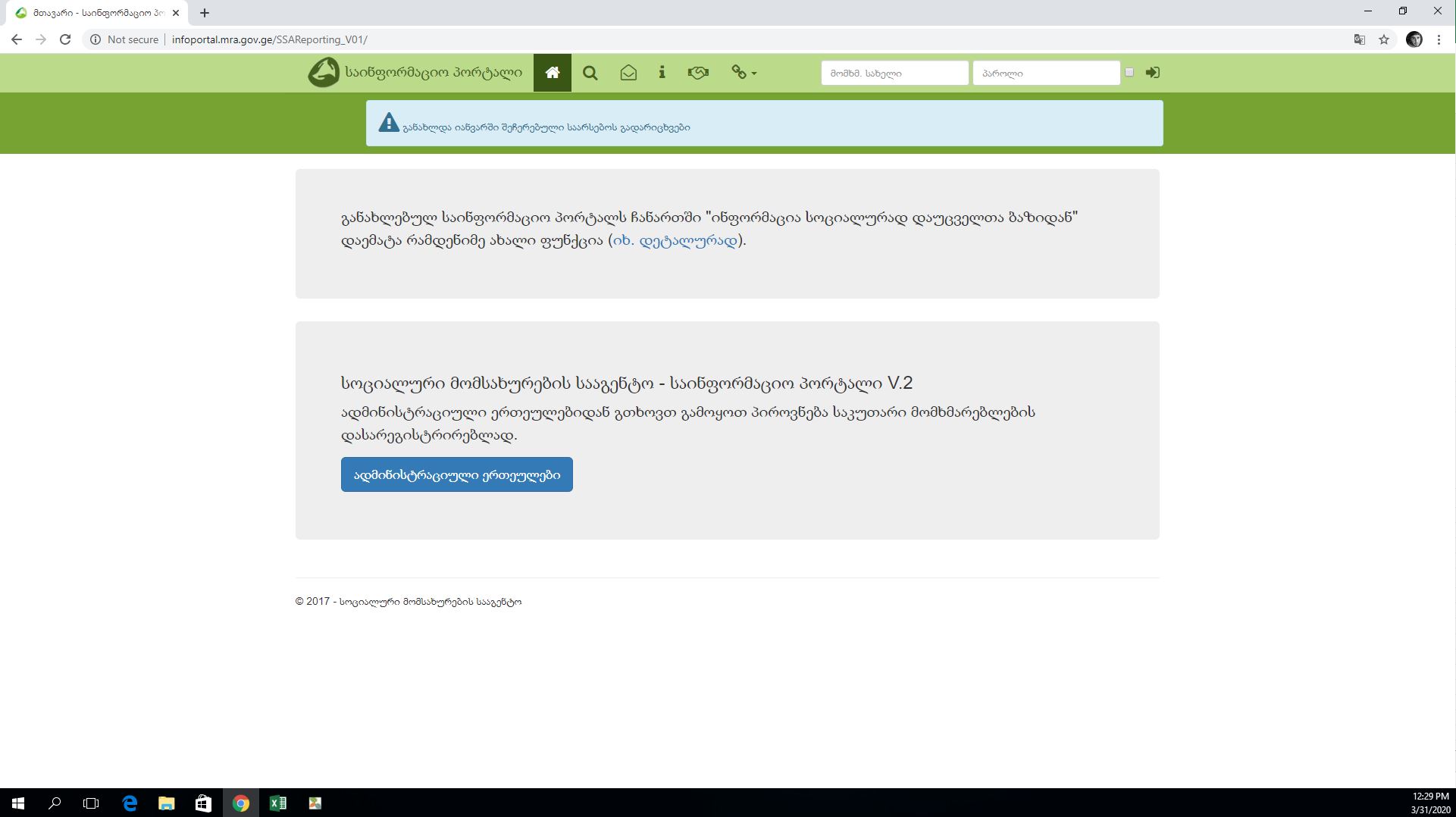
Task: Focus the password input field
Action: click(x=1046, y=74)
